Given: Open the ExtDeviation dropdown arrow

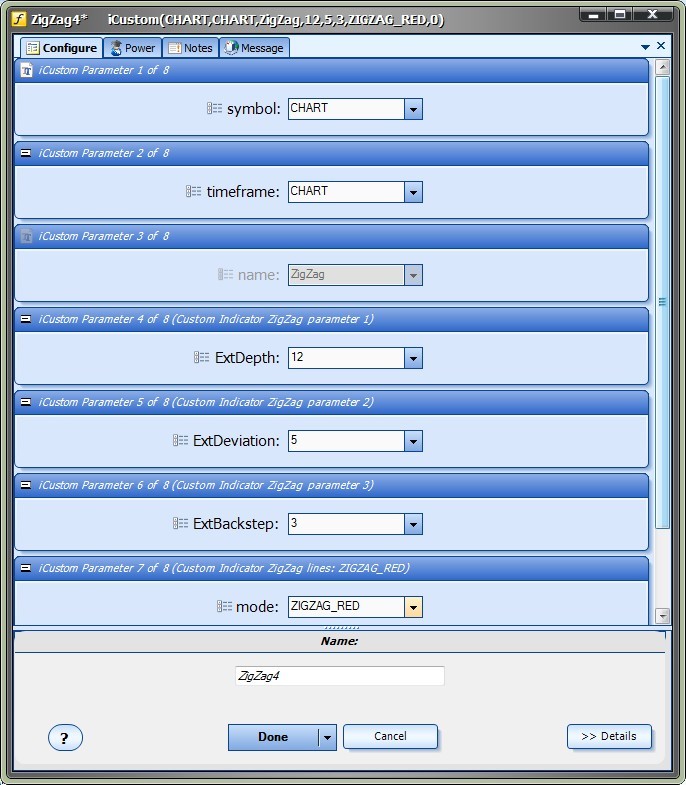Looking at the screenshot, I should [x=413, y=442].
